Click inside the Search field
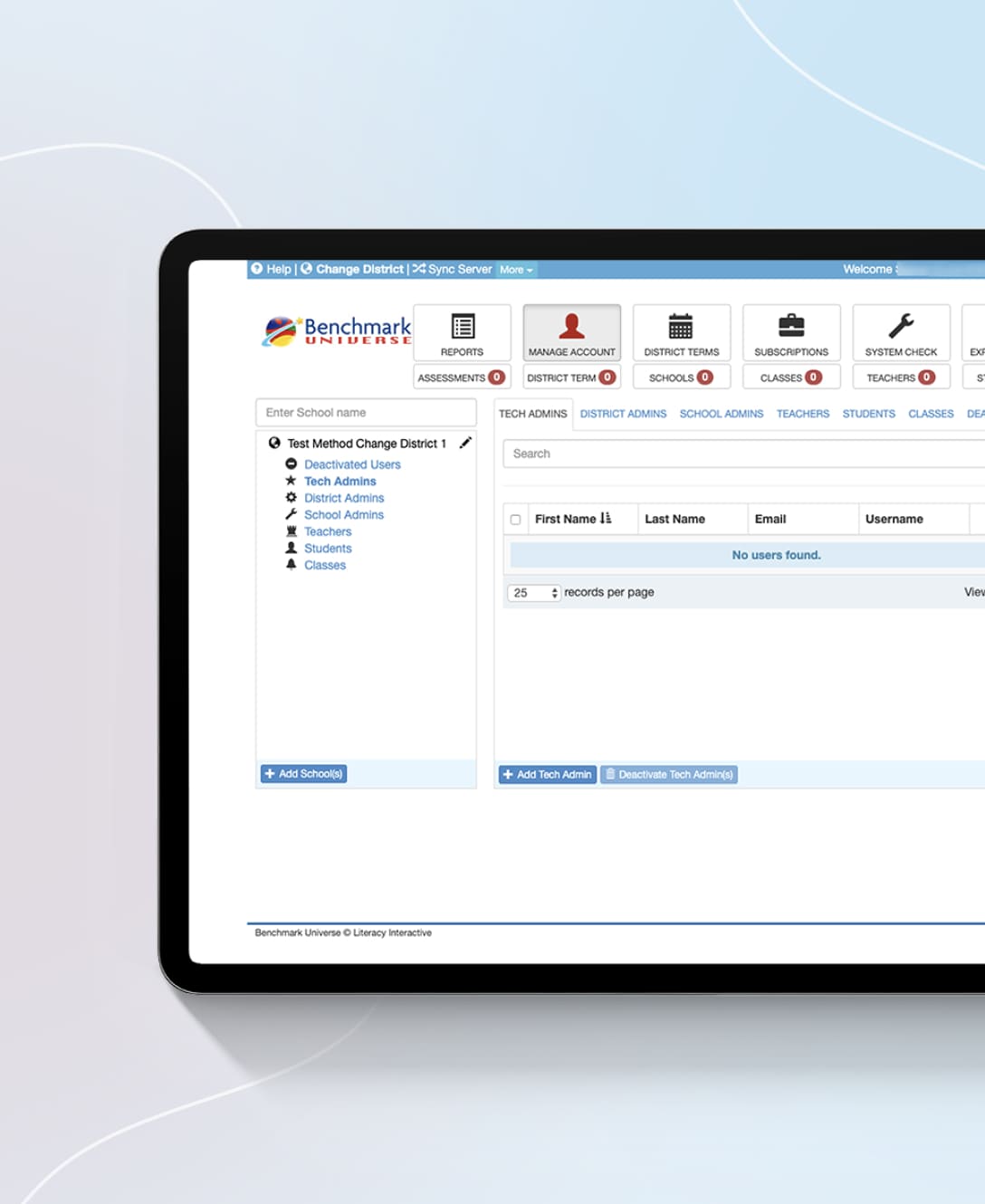 634,454
